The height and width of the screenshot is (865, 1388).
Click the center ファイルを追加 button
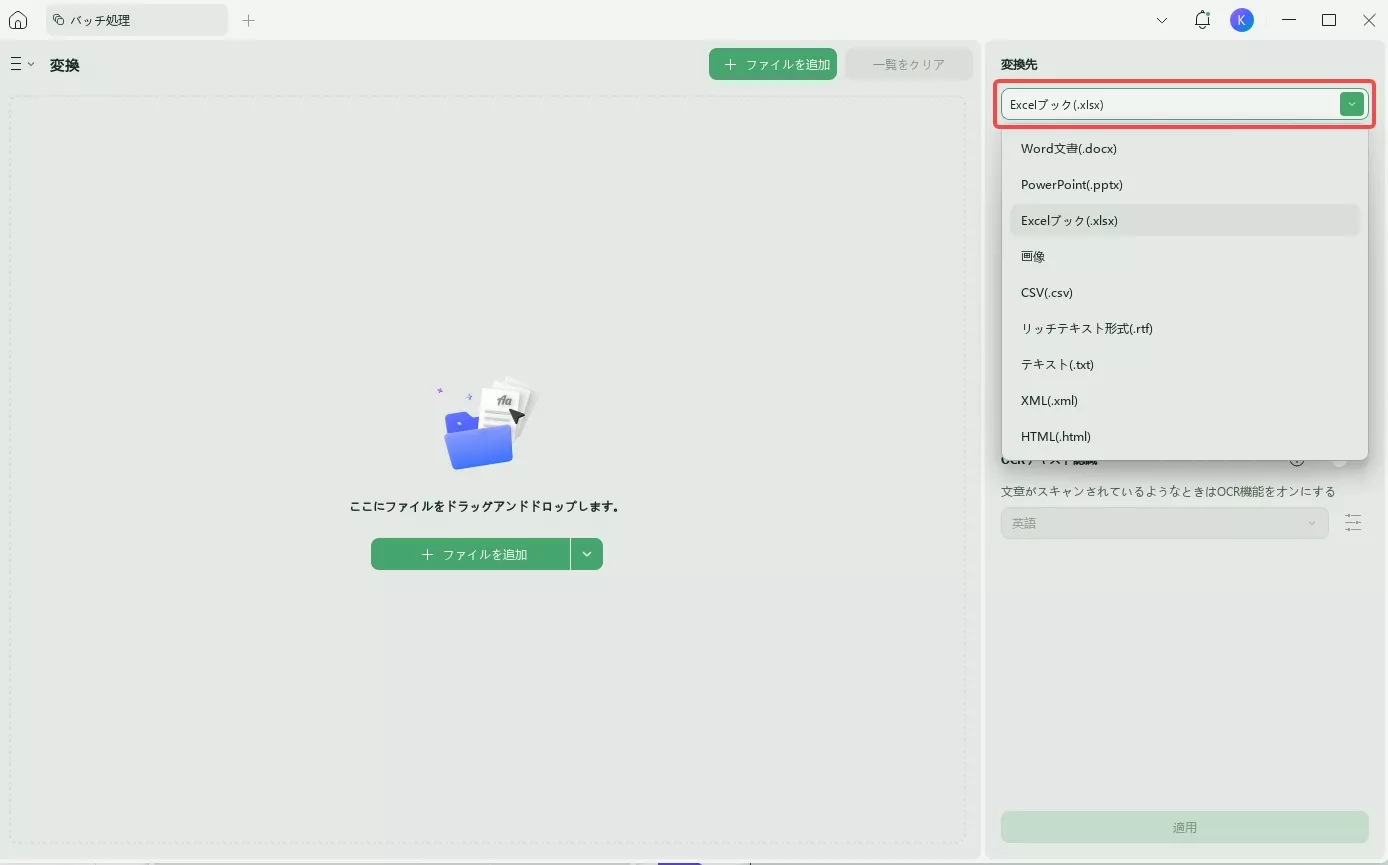click(470, 554)
